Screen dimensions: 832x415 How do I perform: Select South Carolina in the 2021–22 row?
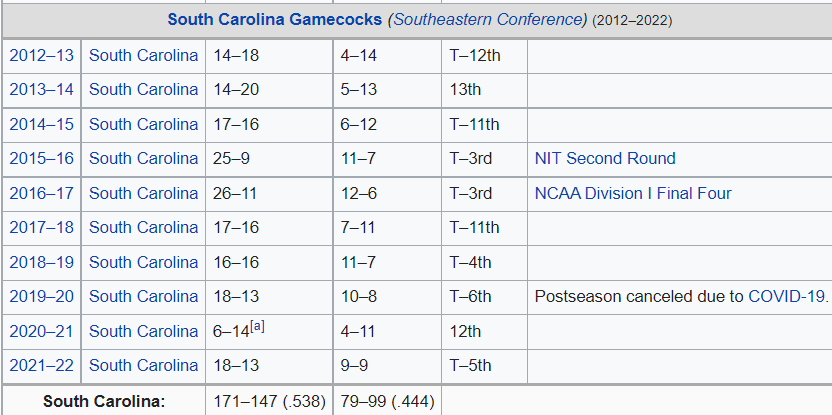pyautogui.click(x=143, y=365)
